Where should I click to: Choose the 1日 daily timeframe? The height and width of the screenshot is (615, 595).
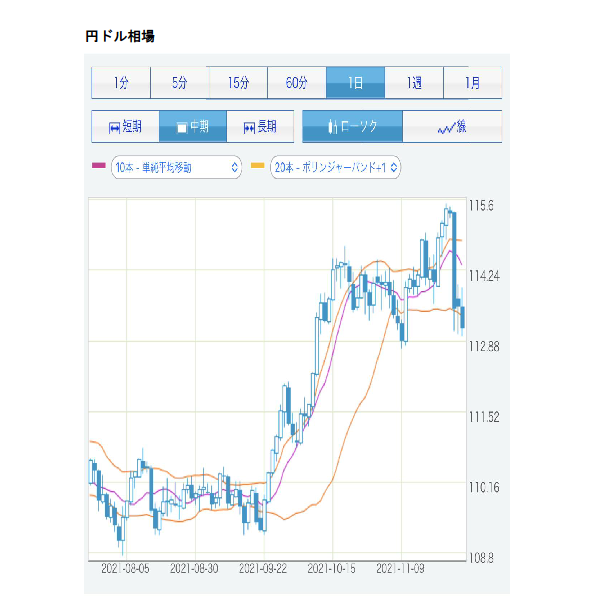point(355,83)
